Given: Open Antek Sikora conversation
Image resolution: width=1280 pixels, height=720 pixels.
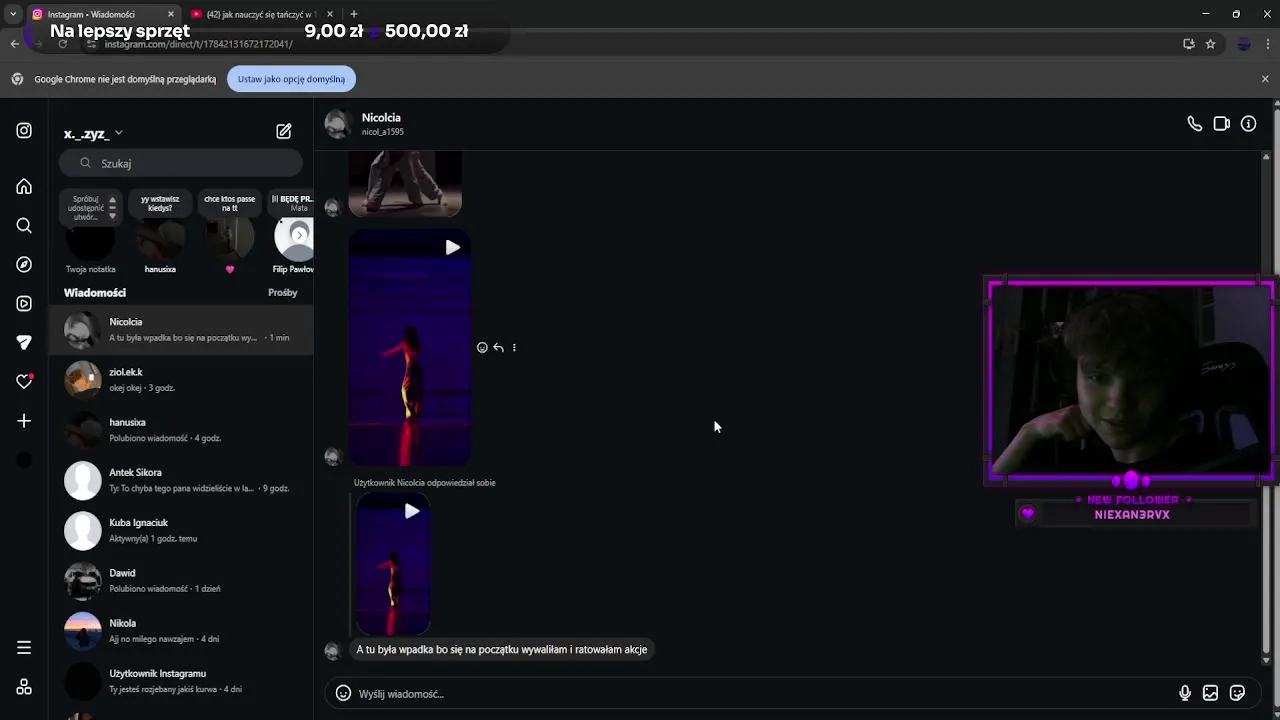Looking at the screenshot, I should point(182,480).
